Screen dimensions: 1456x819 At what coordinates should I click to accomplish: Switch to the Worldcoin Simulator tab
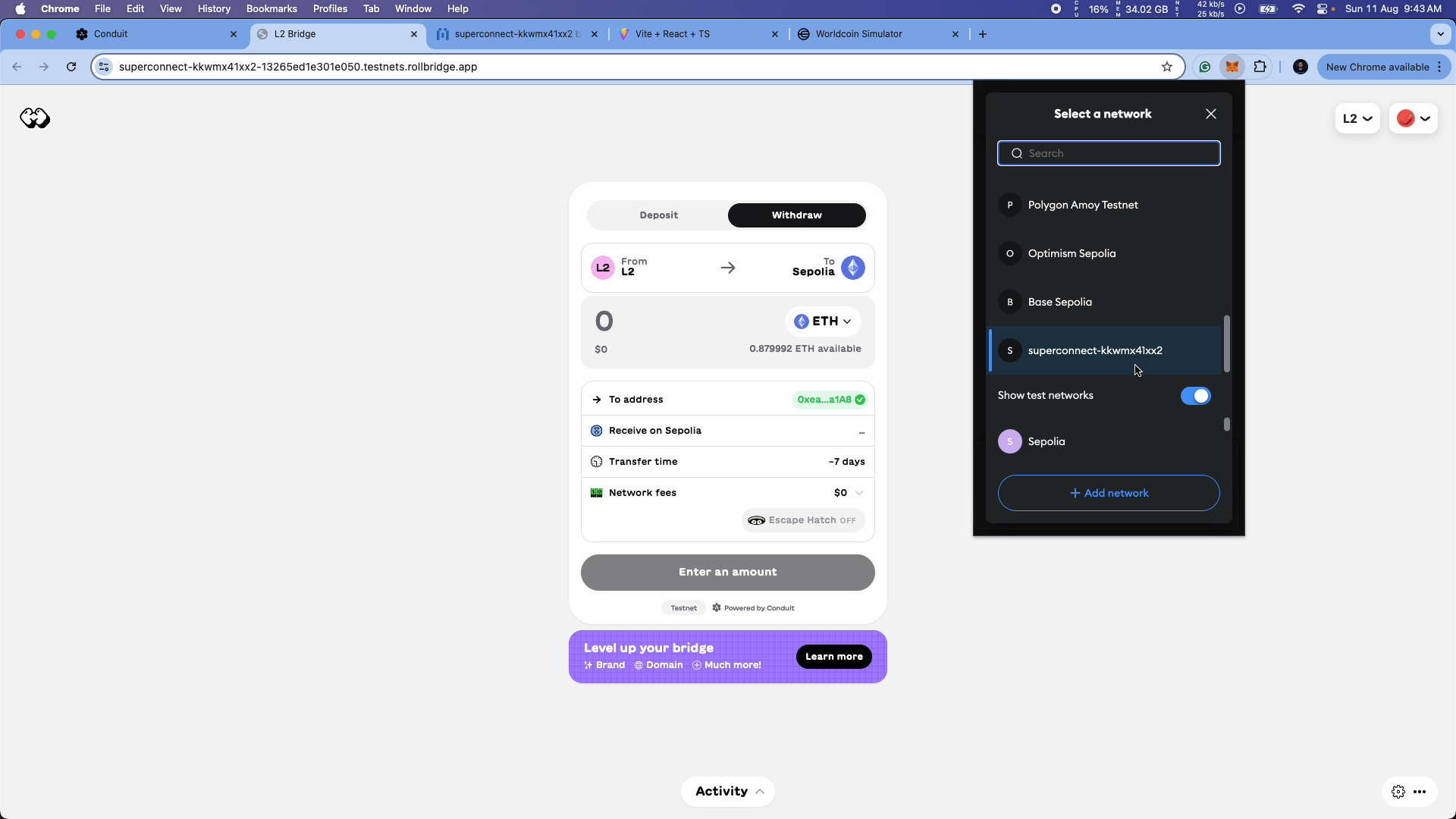click(x=877, y=34)
